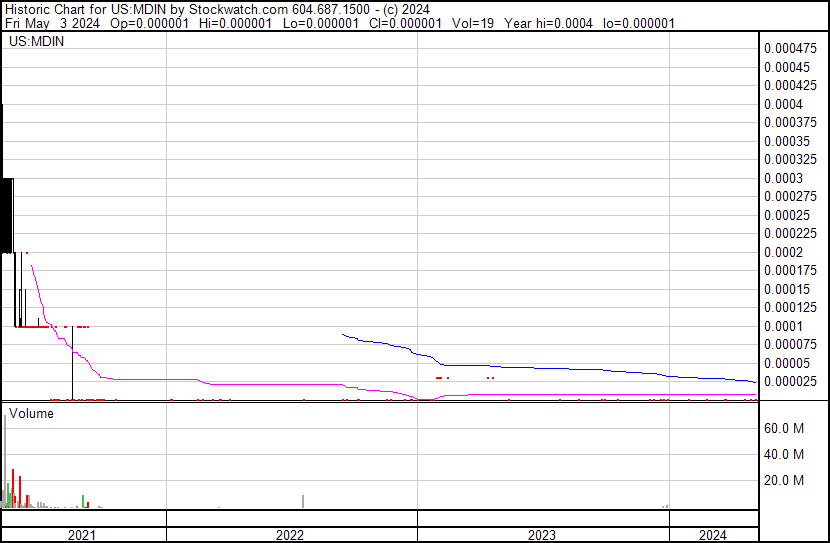This screenshot has width=830, height=543.
Task: Select the 0.000275 price axis label
Action: click(790, 196)
